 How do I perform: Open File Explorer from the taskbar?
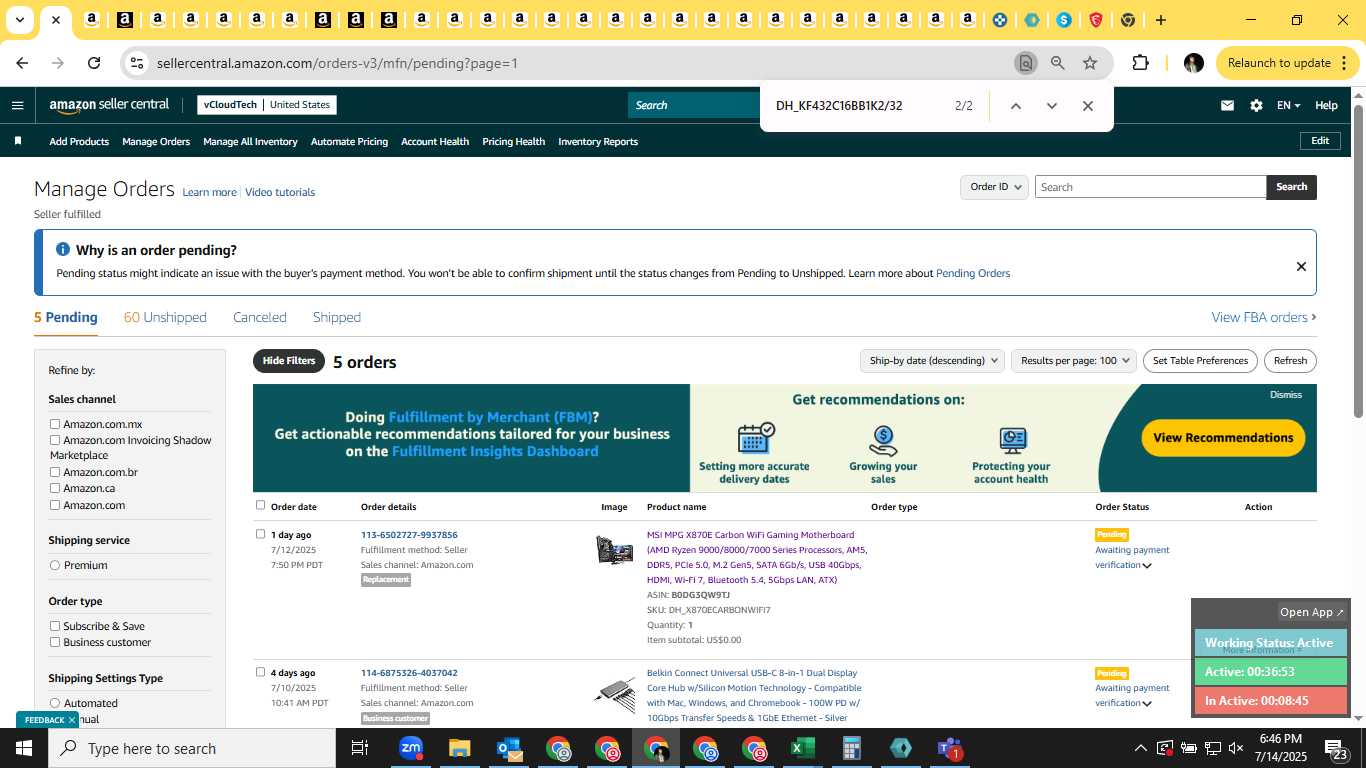click(x=459, y=748)
